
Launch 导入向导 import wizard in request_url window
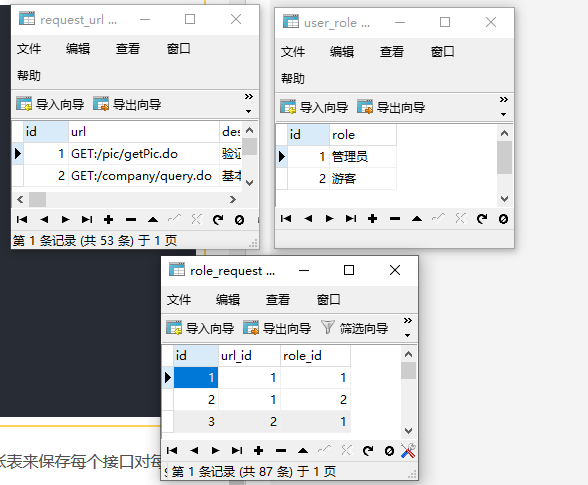[50, 104]
